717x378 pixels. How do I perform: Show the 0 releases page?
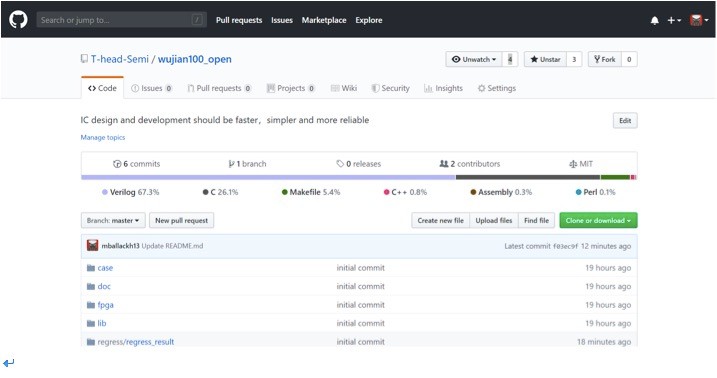358,164
